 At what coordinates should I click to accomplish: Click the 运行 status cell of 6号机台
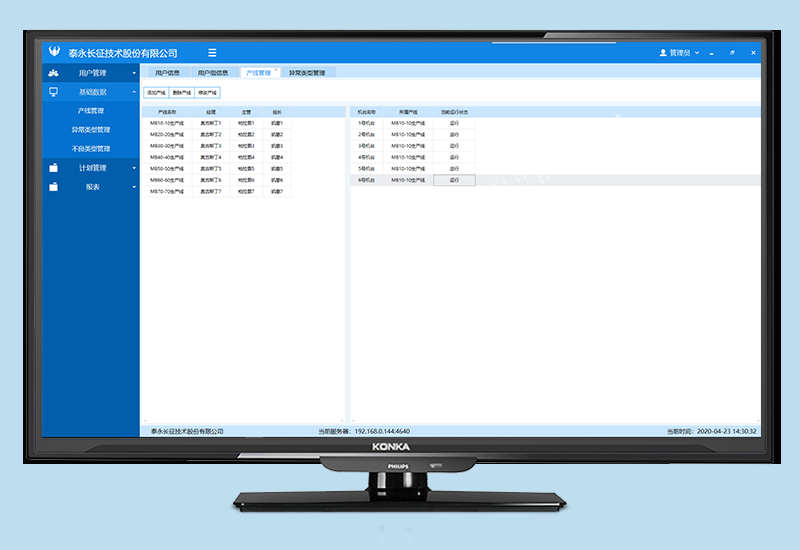454,180
